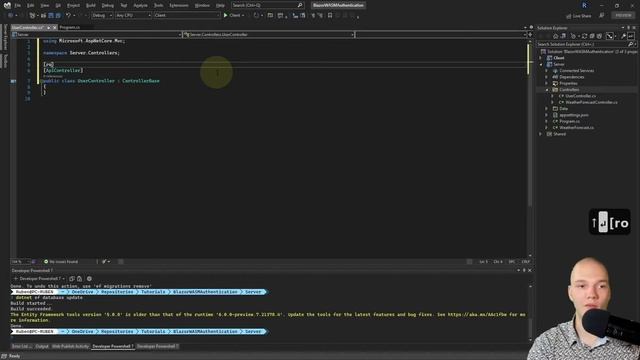Click the ControllerBase class name in code
This screenshot has height=360, width=640.
pyautogui.click(x=141, y=81)
